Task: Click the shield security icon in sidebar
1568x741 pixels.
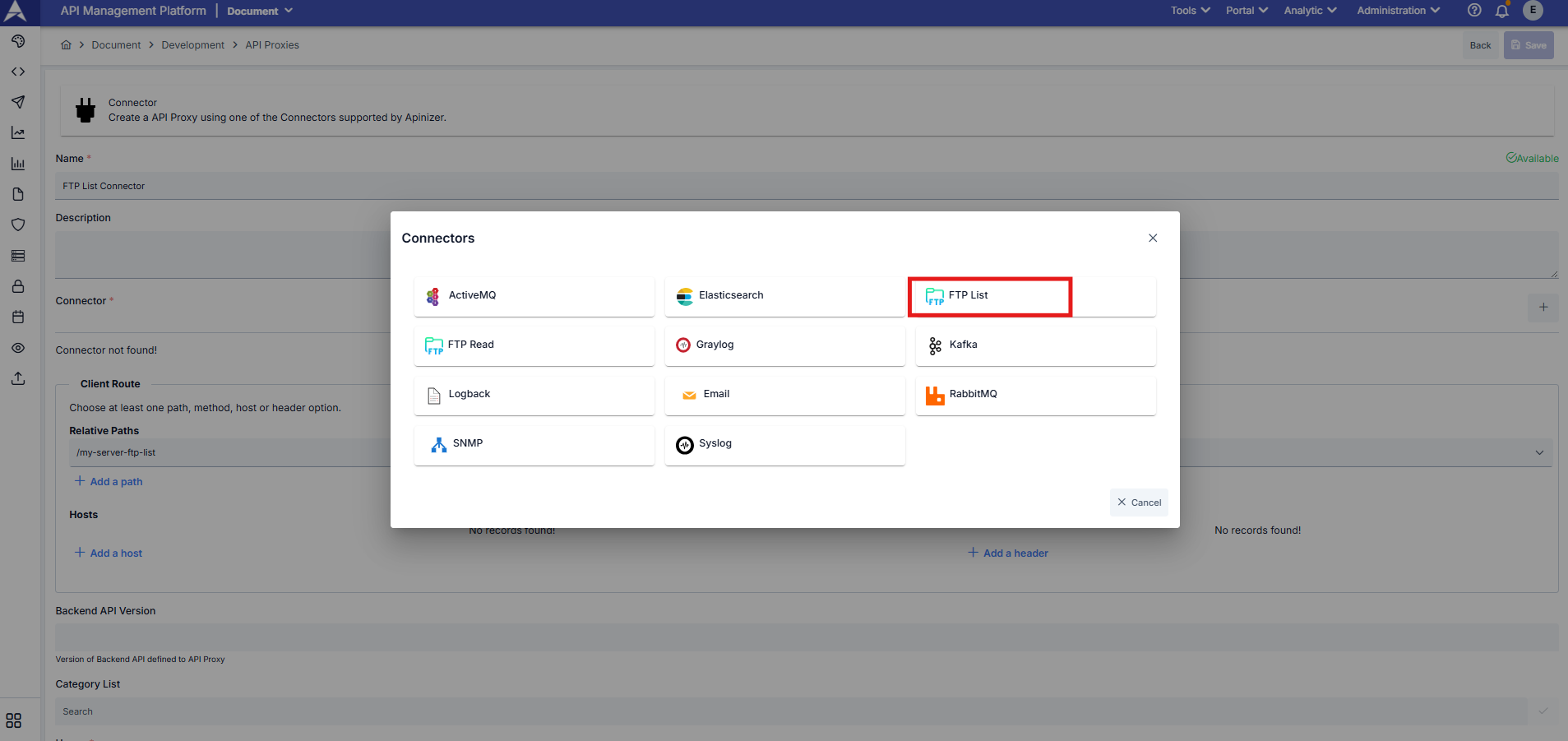Action: (x=18, y=224)
